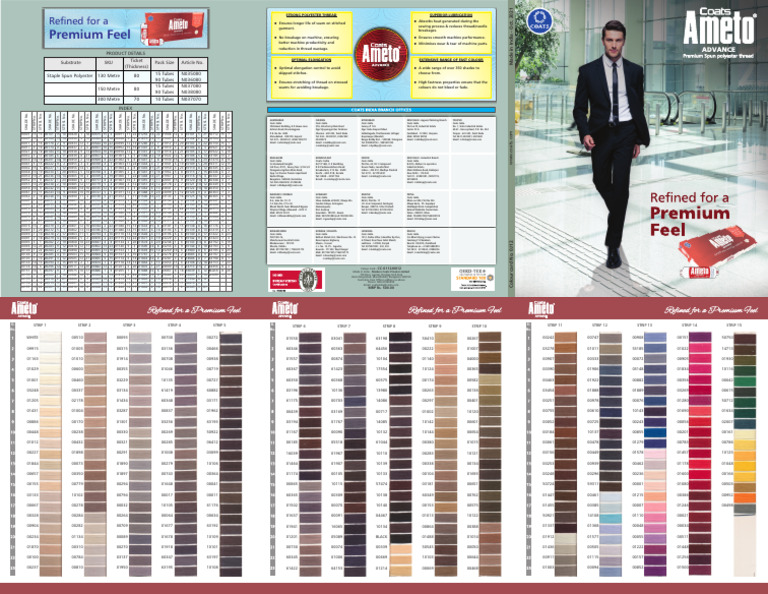The height and width of the screenshot is (594, 768).
Task: Click the script slogan in the third swatch header
Action: (711, 310)
